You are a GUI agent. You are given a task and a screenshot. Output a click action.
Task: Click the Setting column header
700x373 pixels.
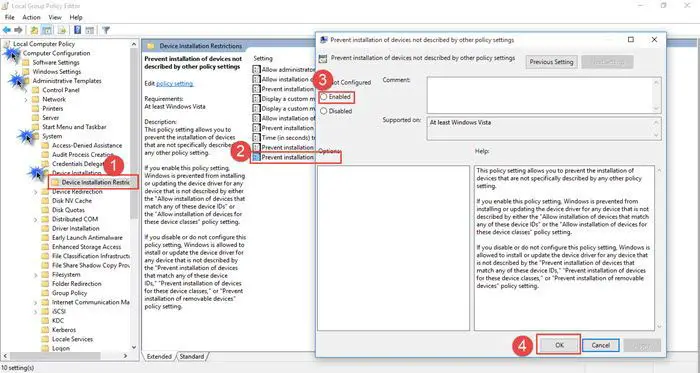263,58
